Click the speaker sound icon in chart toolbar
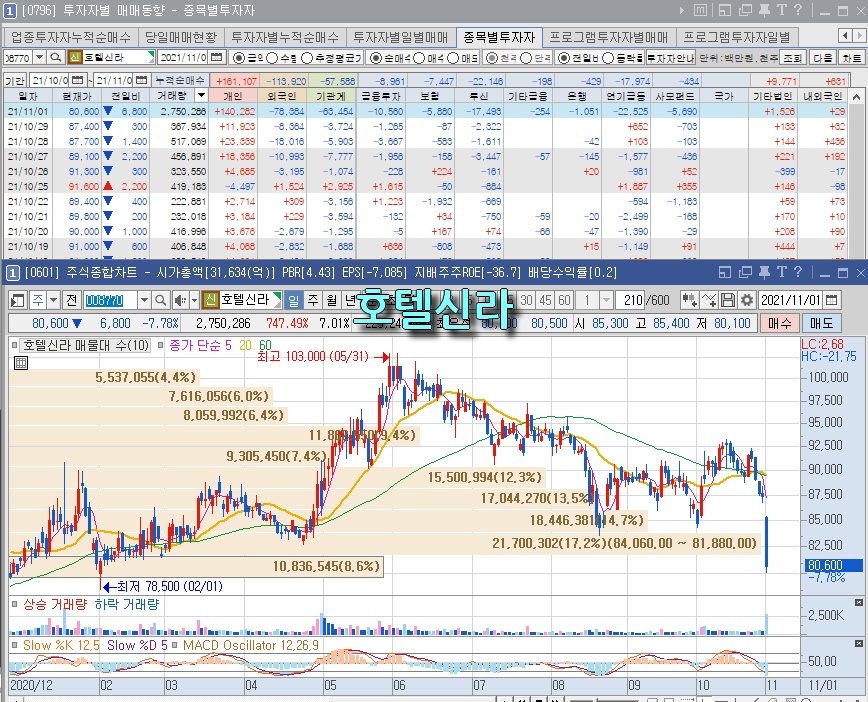This screenshot has height=702, width=868. pyautogui.click(x=180, y=300)
